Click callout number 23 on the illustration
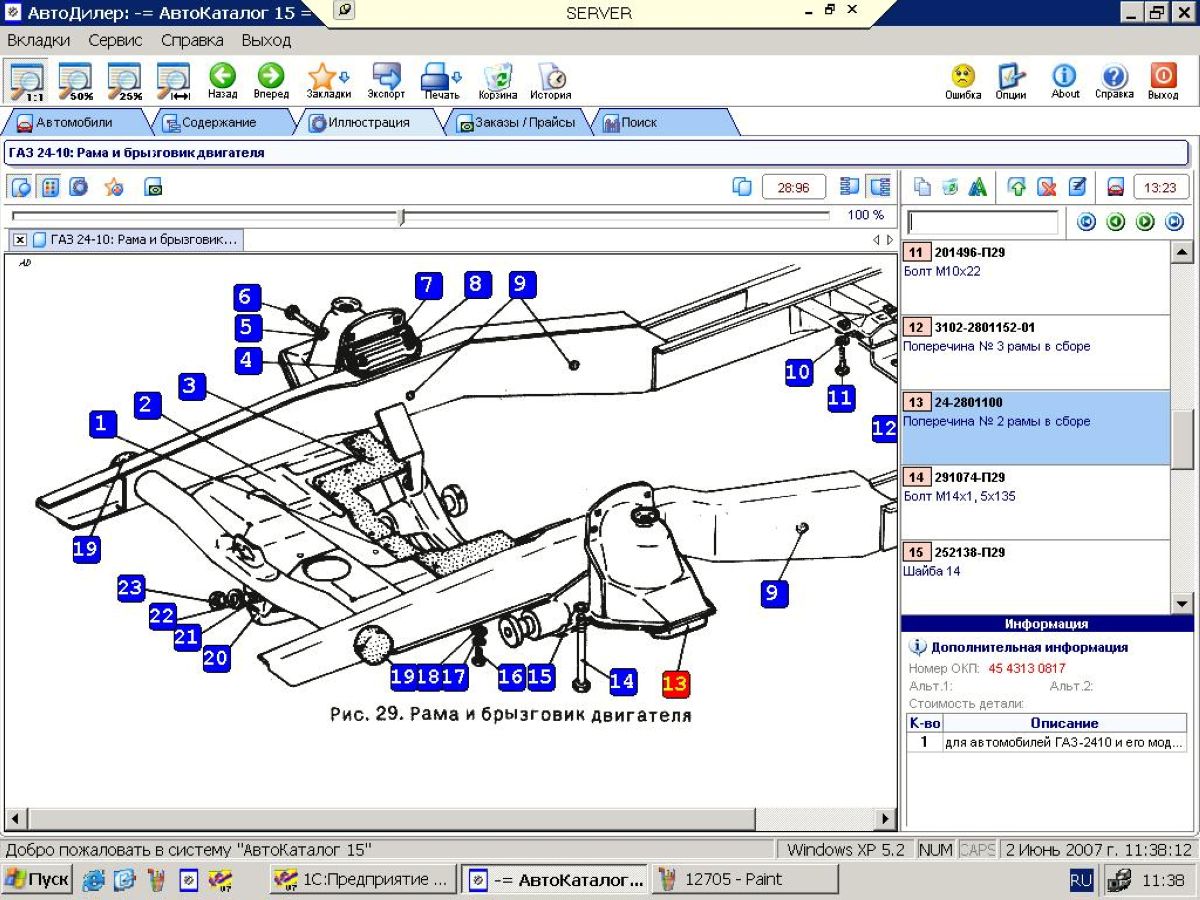Screen dimensions: 1200x900 coord(130,588)
